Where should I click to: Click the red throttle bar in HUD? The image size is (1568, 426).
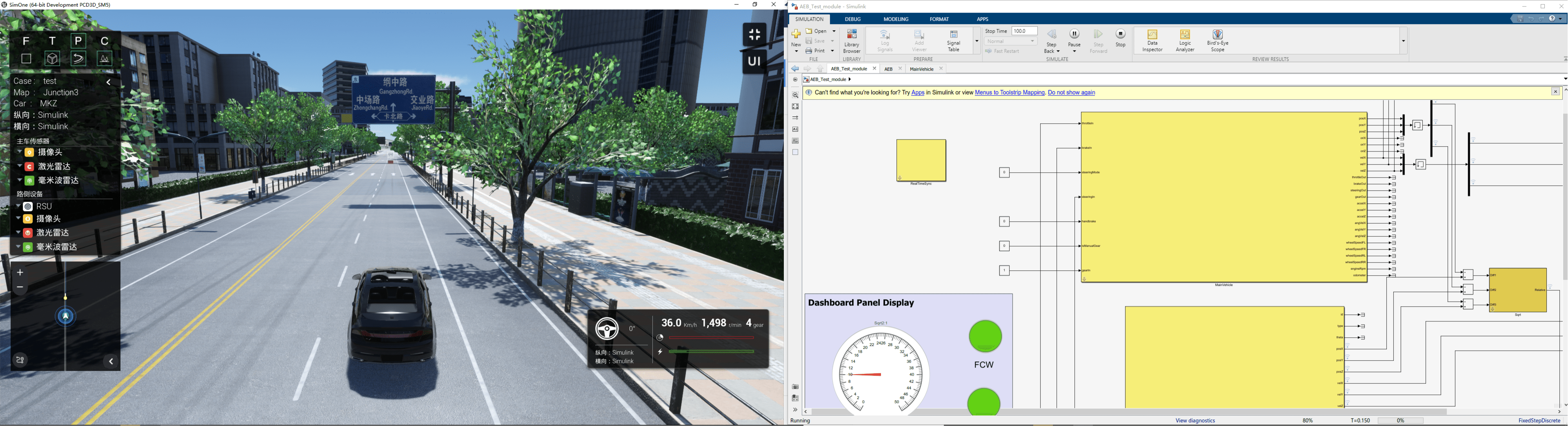tap(711, 337)
